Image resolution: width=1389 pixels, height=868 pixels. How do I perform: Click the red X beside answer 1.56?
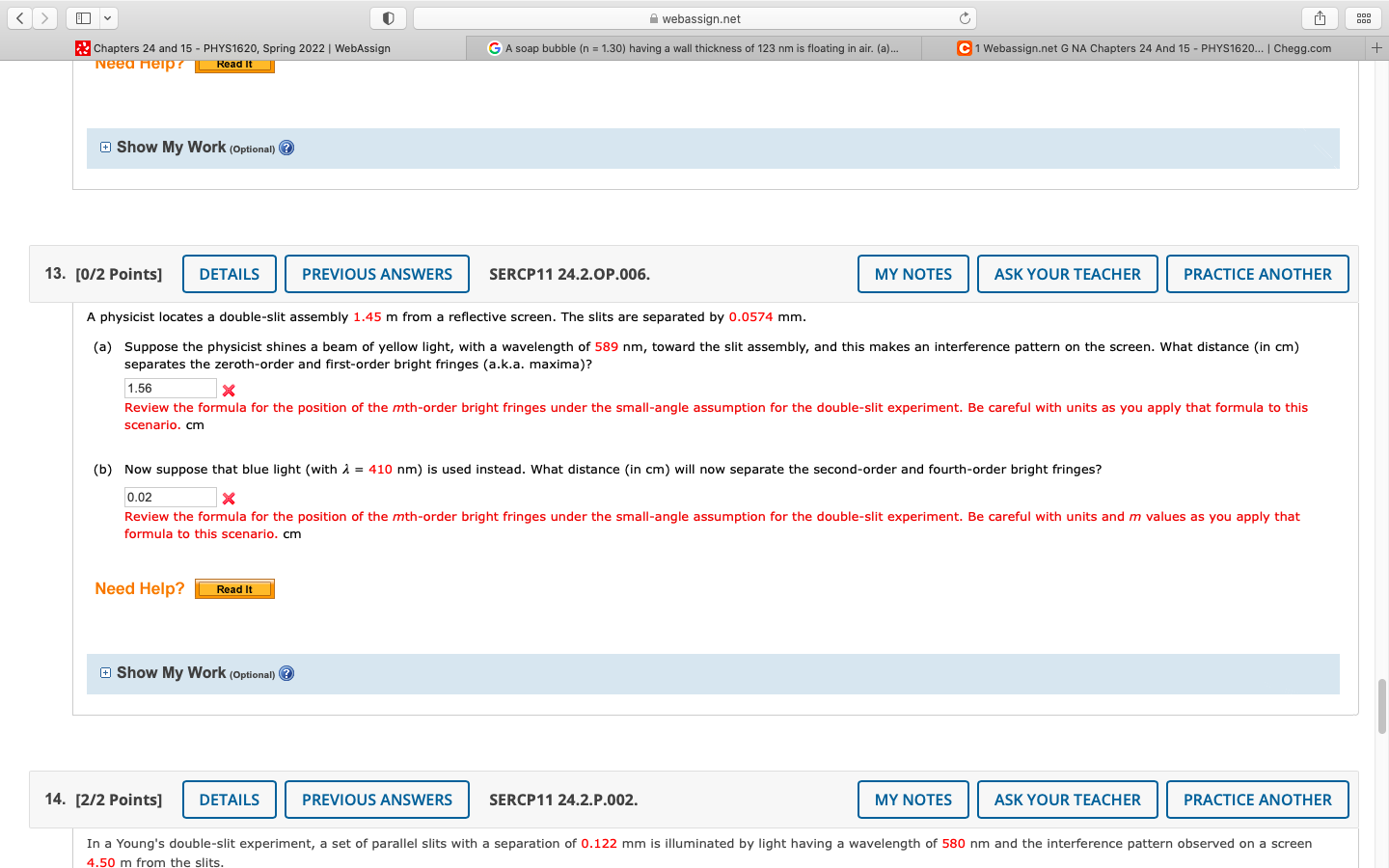click(228, 391)
